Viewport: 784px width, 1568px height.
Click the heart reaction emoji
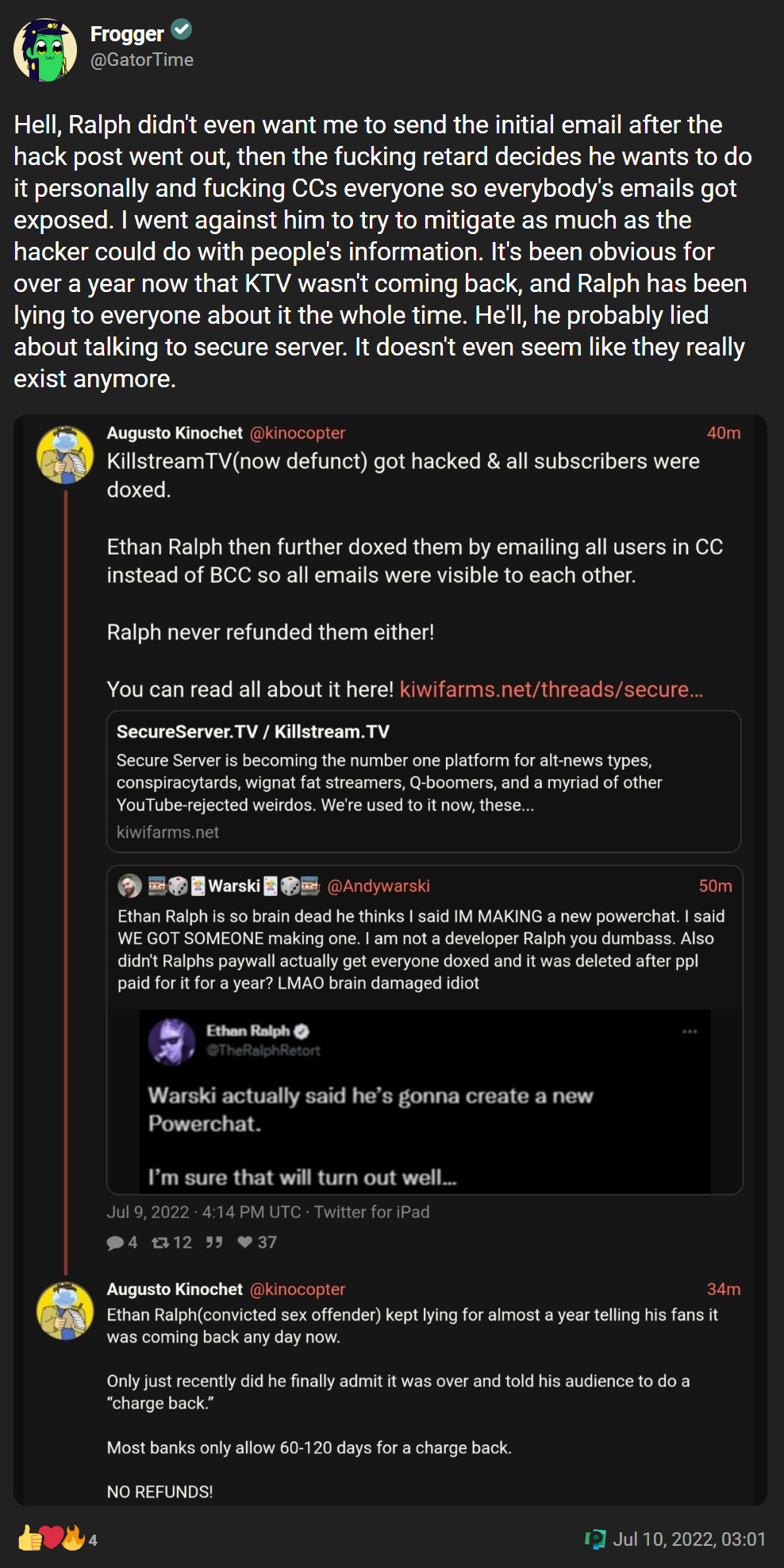(x=52, y=1538)
